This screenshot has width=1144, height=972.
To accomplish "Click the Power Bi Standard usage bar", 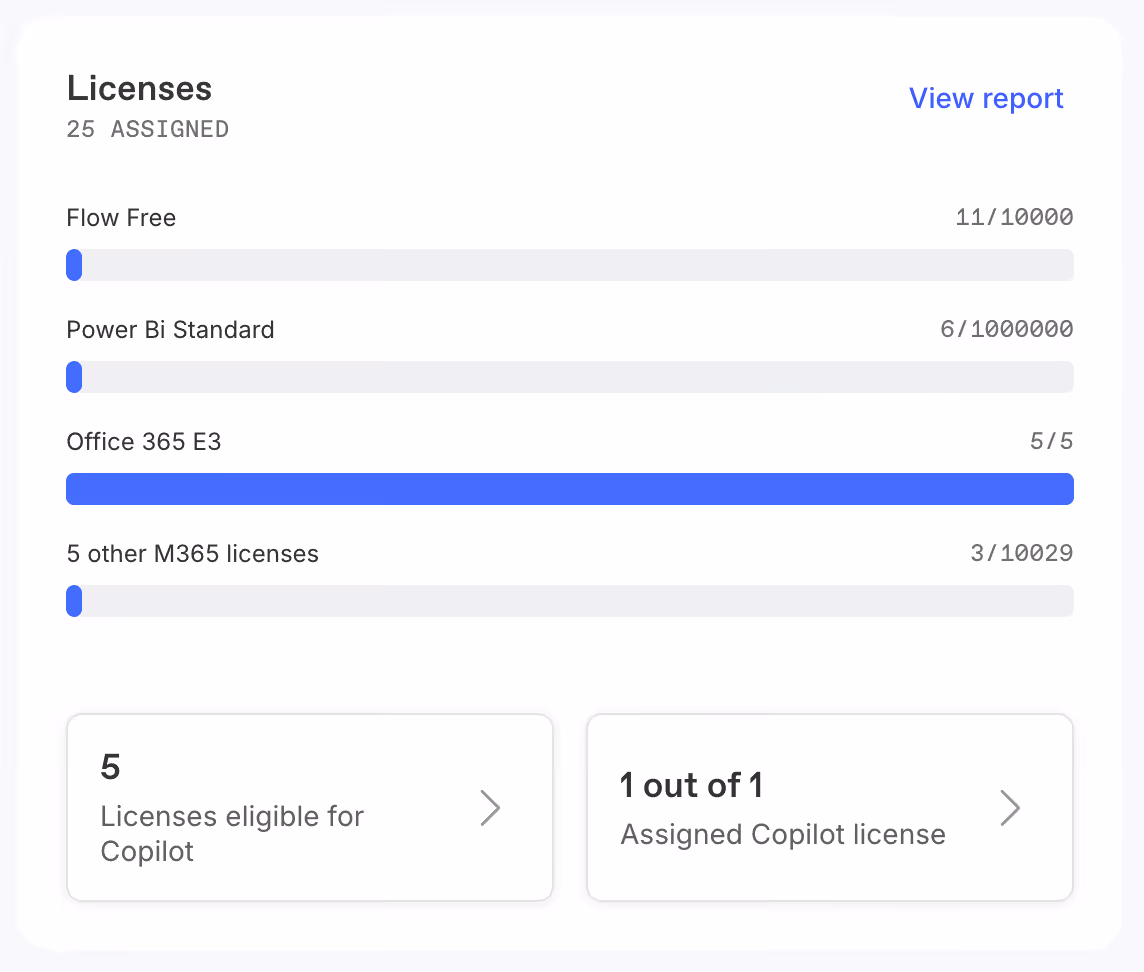I will click(569, 377).
